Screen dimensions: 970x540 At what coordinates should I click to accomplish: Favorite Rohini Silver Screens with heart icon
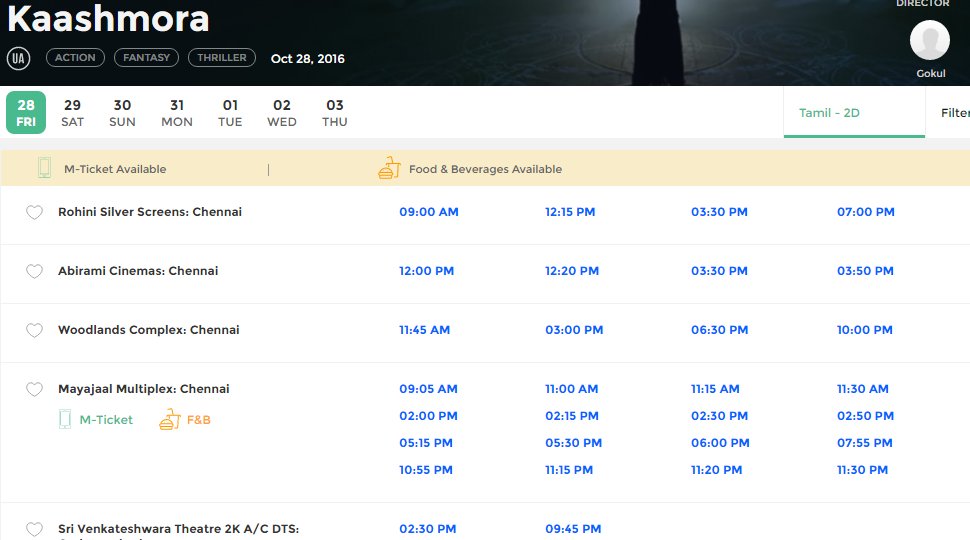(35, 212)
